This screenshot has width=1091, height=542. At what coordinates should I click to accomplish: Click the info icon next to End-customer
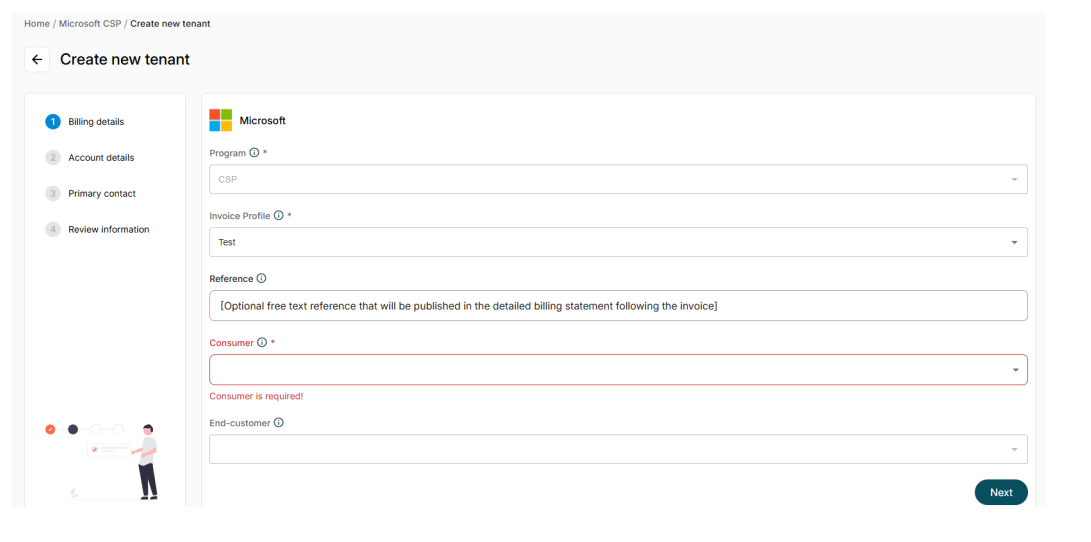278,422
